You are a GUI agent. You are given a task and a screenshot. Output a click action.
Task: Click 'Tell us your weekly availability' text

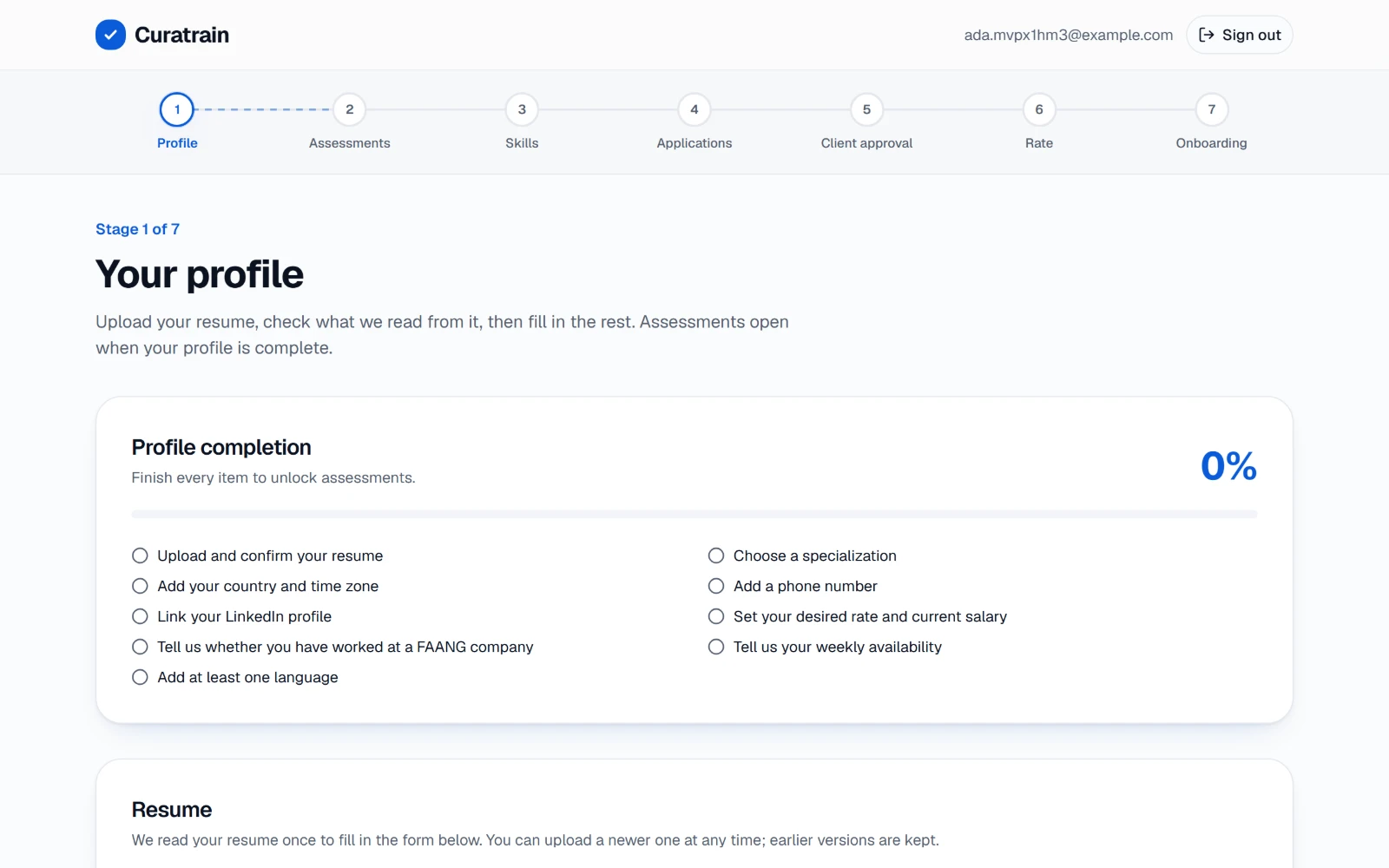click(838, 647)
